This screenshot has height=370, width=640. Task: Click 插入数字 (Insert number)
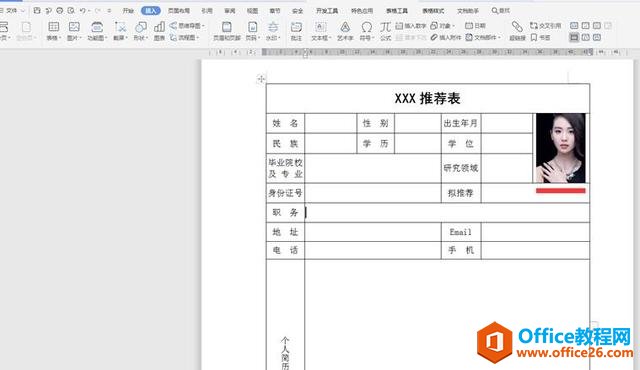411,26
